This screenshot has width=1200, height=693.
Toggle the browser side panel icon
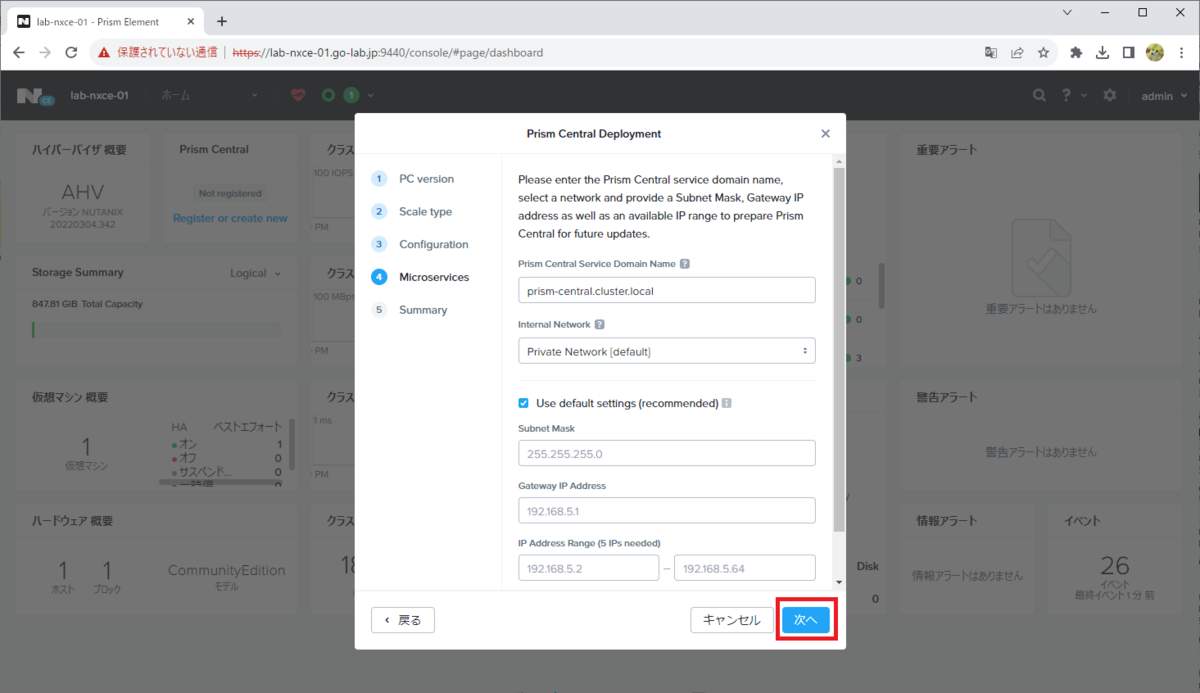click(1128, 52)
